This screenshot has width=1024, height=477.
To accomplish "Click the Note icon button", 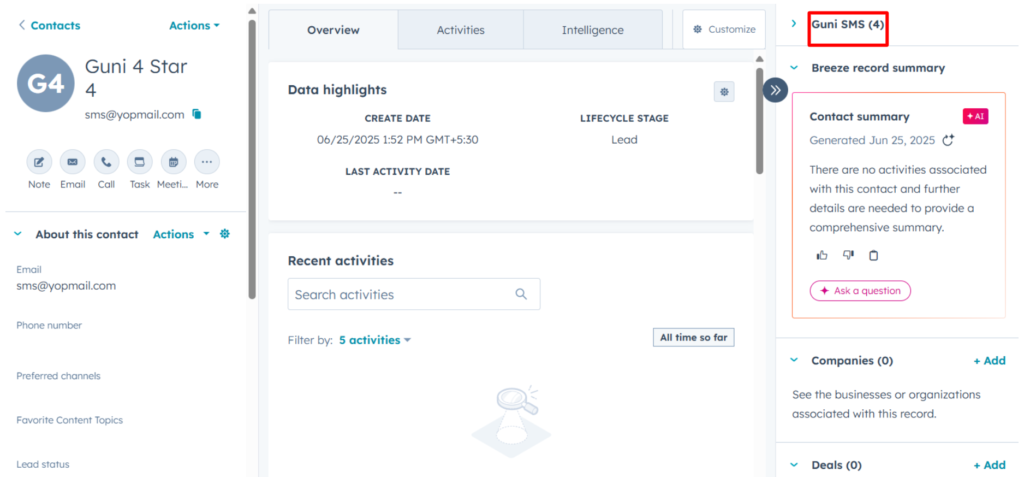I will pyautogui.click(x=39, y=161).
